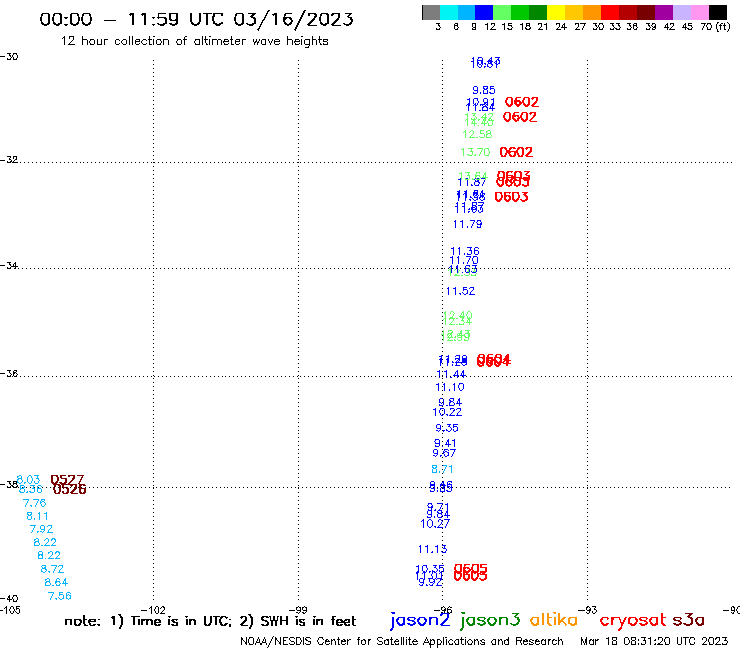Pick the purple swatch in the legend
The width and height of the screenshot is (740, 650).
(664, 12)
